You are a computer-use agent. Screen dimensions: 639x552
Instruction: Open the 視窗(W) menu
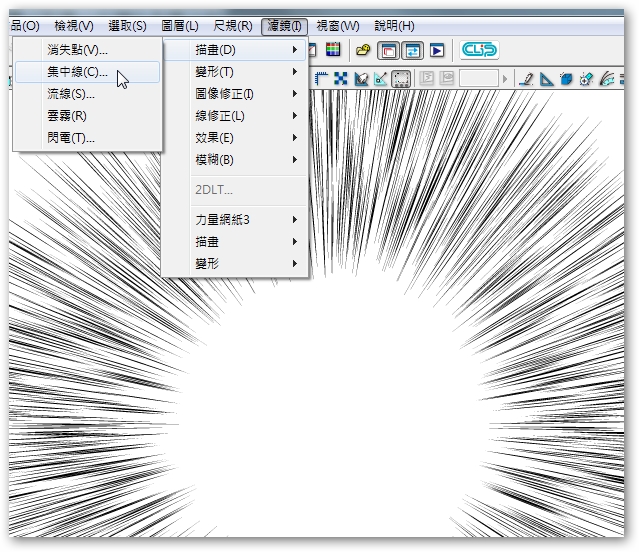pyautogui.click(x=338, y=26)
